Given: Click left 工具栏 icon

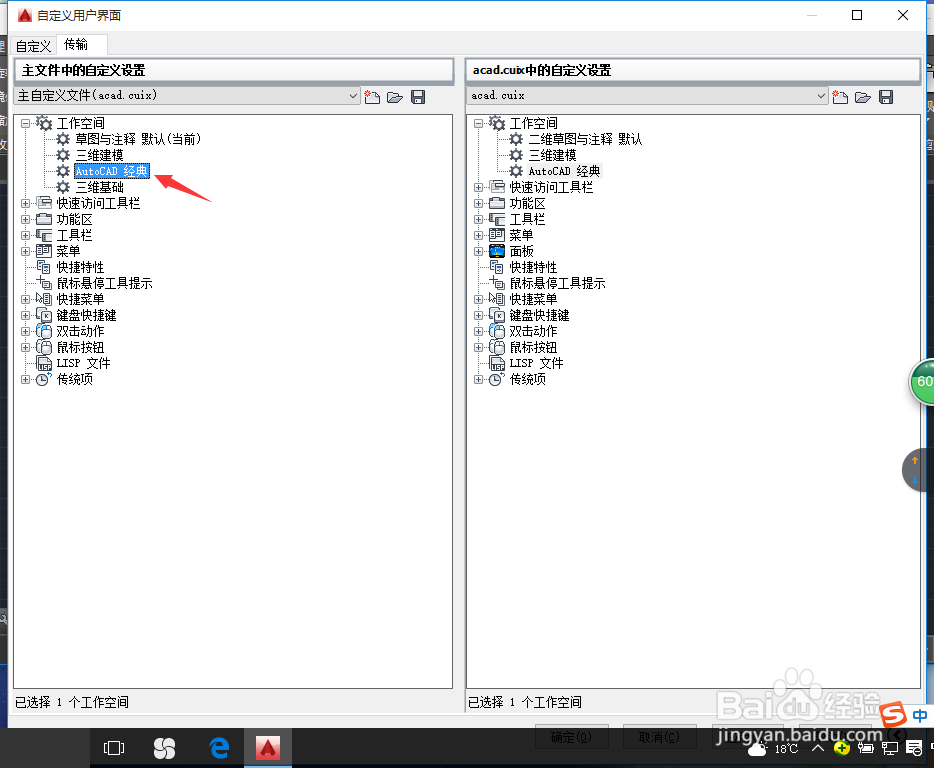Looking at the screenshot, I should click(x=44, y=235).
